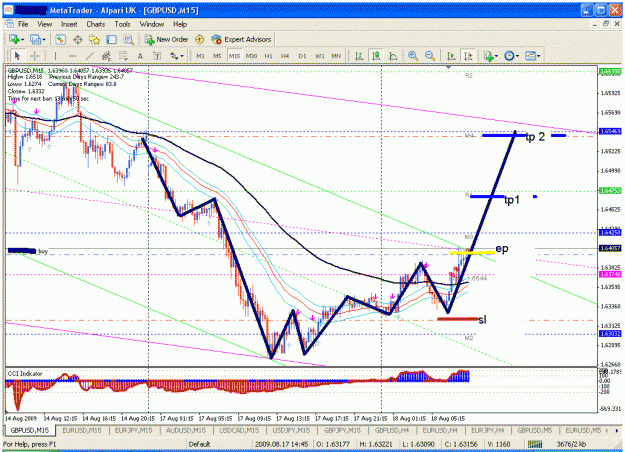Open the Terminal window icon

pyautogui.click(x=111, y=39)
